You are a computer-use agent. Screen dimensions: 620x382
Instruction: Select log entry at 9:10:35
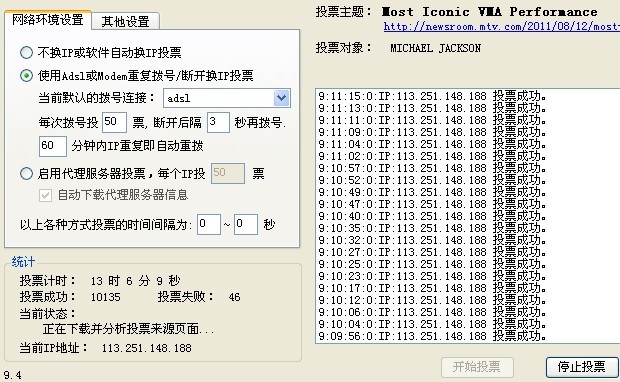pyautogui.click(x=432, y=228)
